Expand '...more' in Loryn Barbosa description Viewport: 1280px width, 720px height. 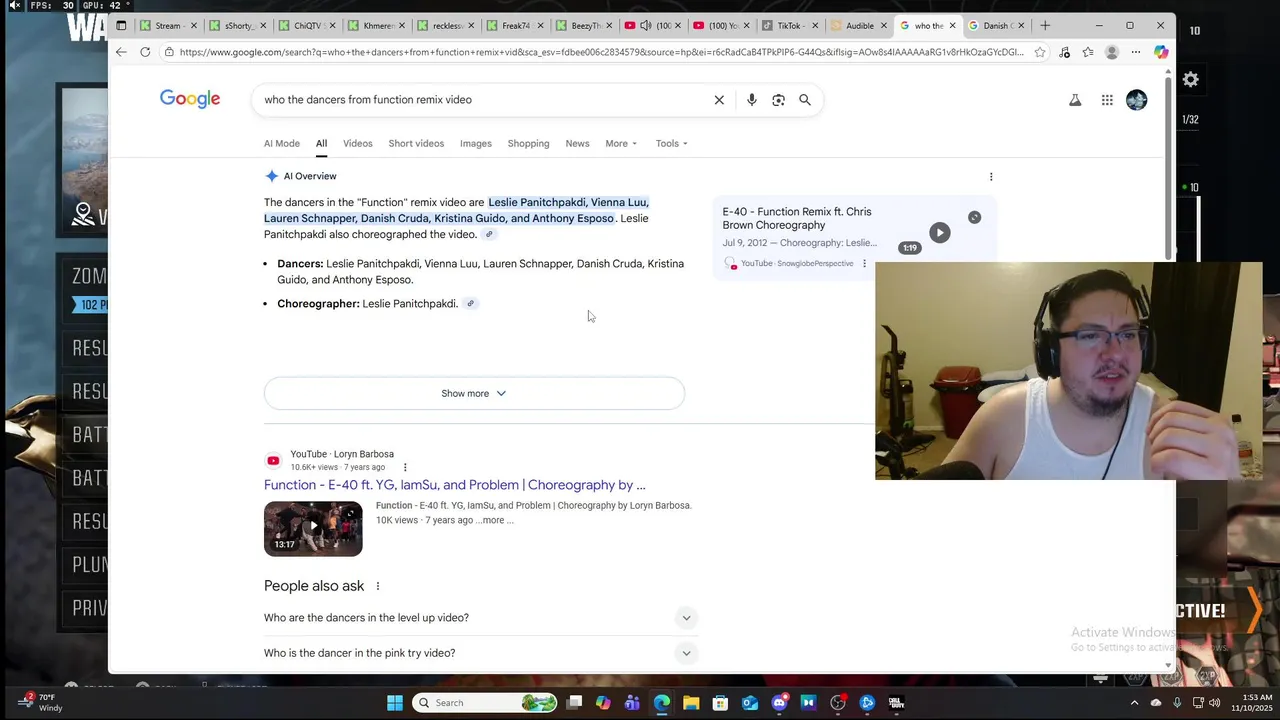(494, 521)
